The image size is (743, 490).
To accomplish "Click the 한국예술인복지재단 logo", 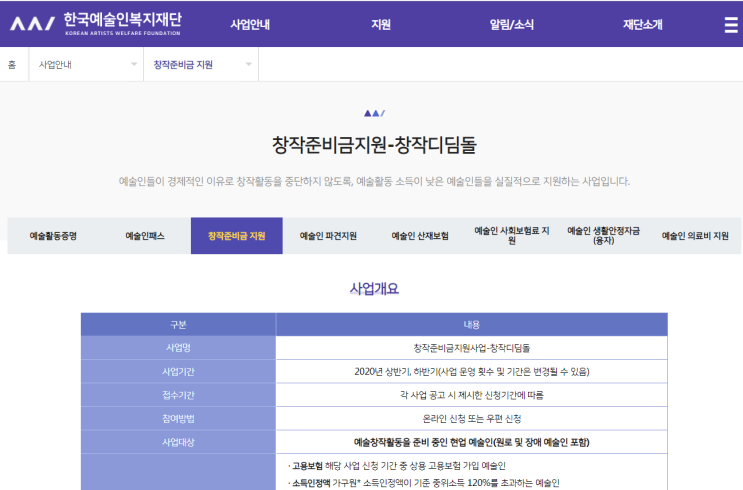I will (x=95, y=24).
